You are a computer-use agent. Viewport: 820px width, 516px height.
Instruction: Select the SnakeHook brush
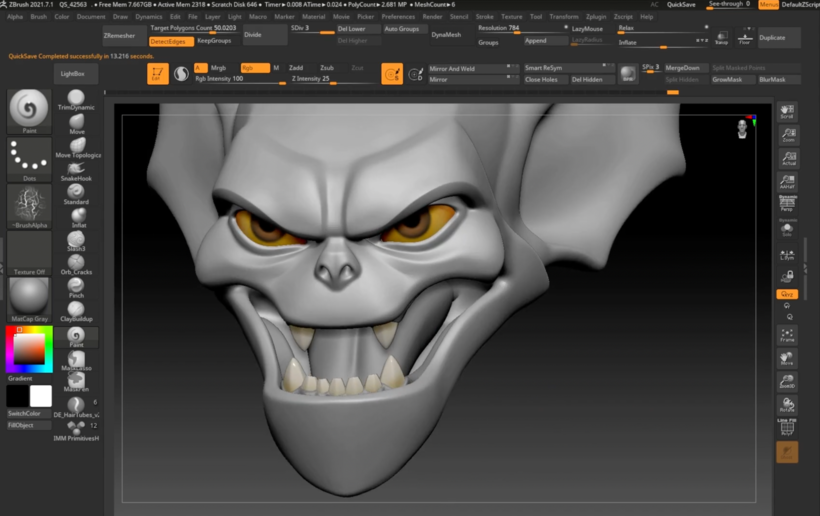(x=76, y=171)
